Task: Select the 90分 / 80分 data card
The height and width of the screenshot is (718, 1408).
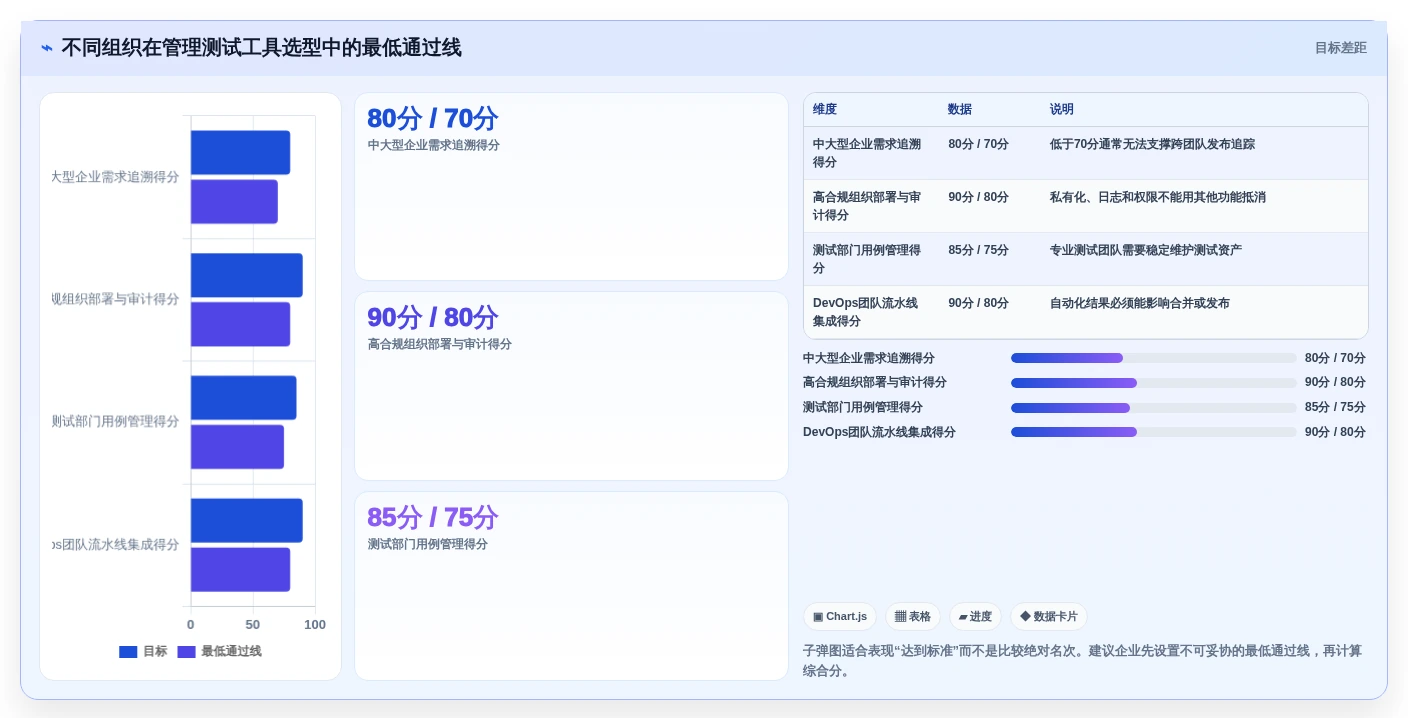Action: coord(571,386)
